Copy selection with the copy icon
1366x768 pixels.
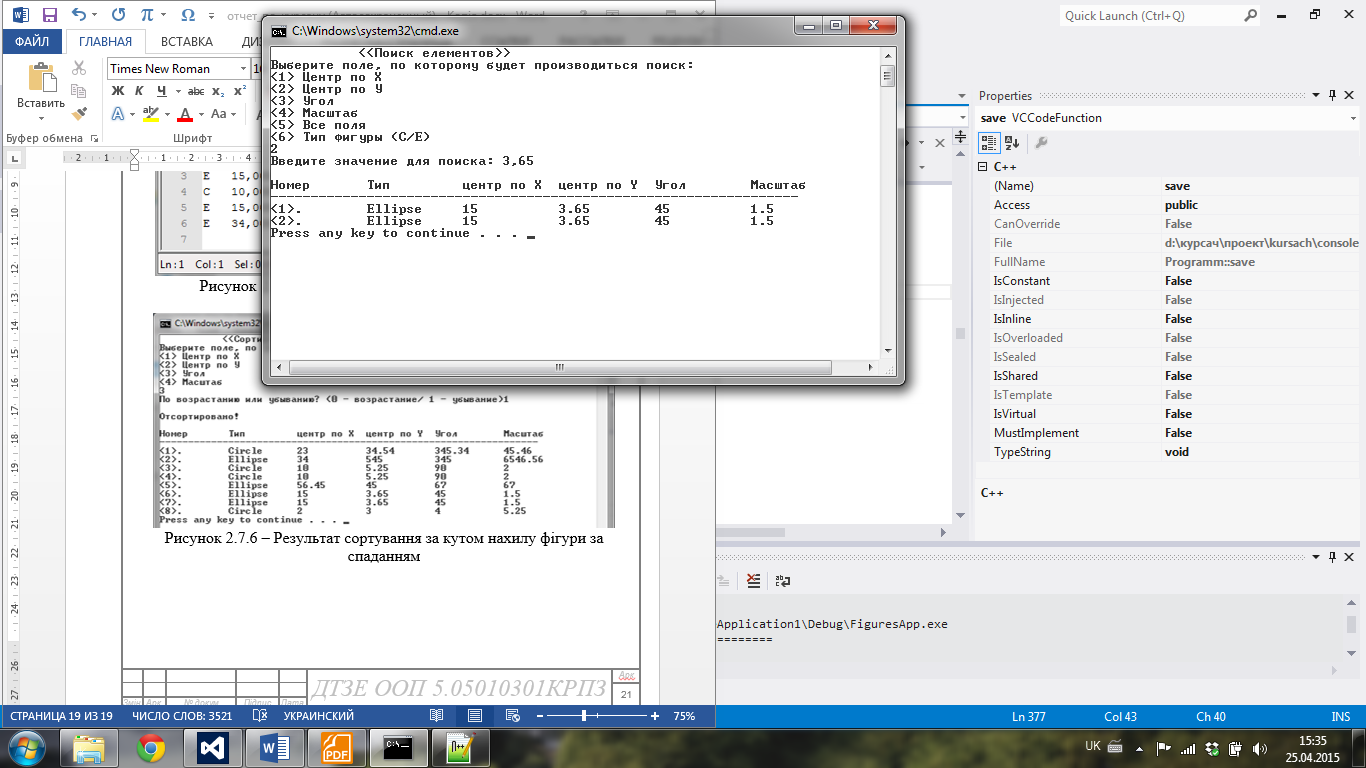(80, 91)
